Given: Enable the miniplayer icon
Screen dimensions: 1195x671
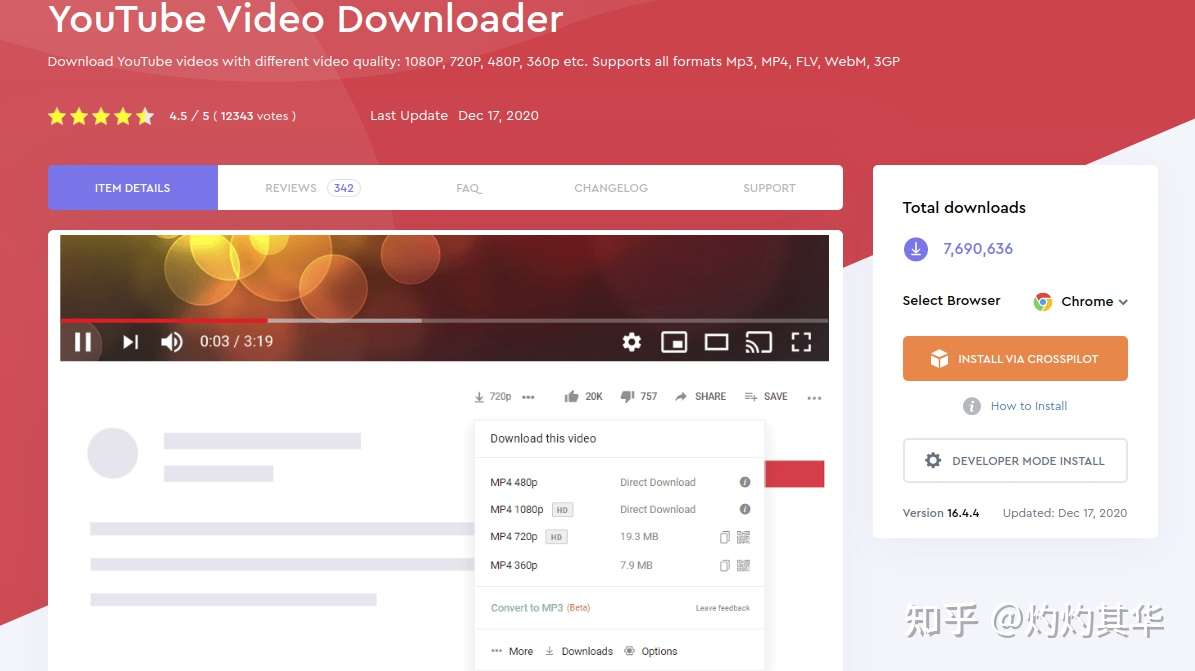Looking at the screenshot, I should click(x=674, y=342).
